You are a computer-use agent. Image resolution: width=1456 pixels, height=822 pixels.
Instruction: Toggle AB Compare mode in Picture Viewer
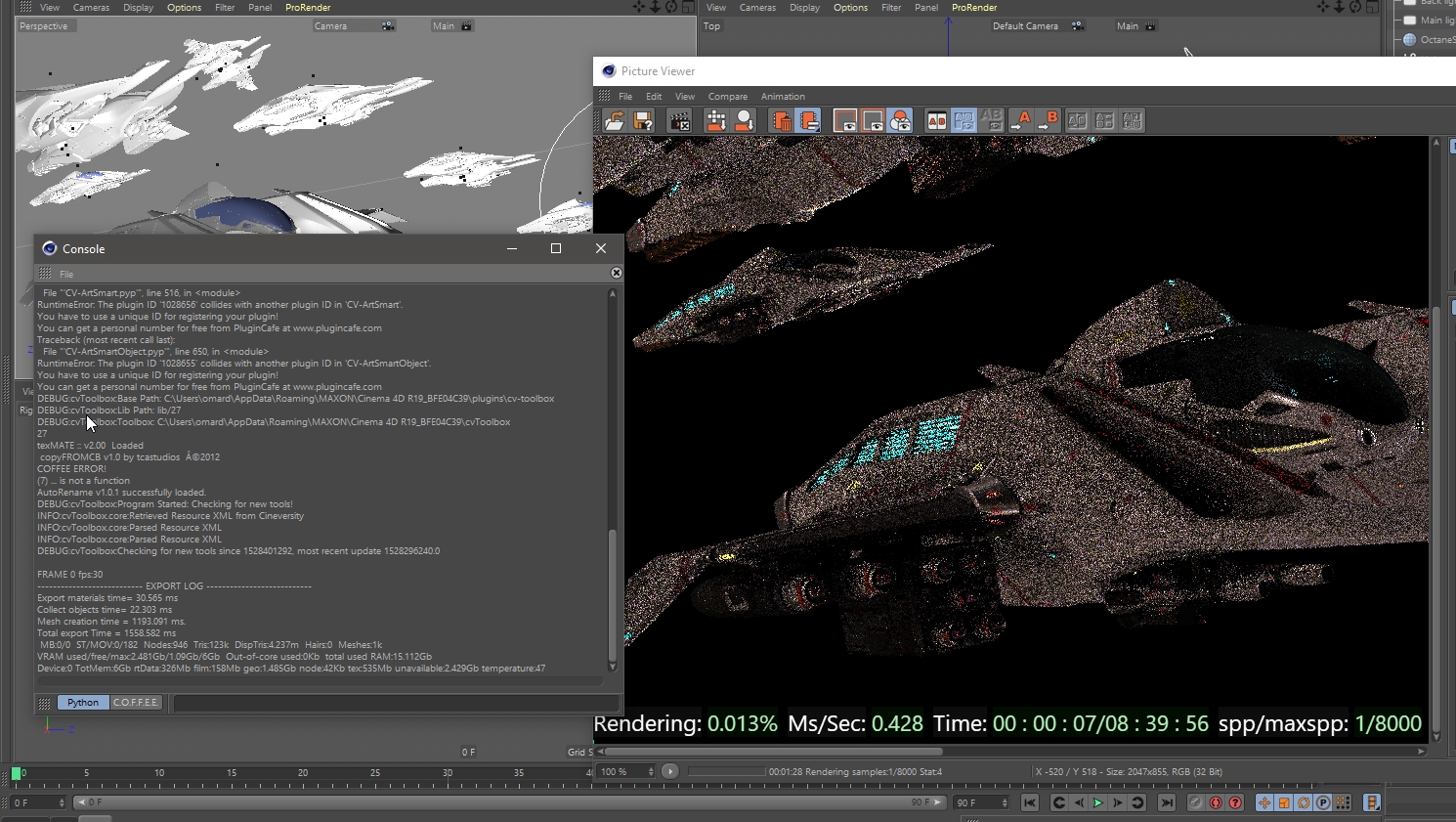click(936, 120)
